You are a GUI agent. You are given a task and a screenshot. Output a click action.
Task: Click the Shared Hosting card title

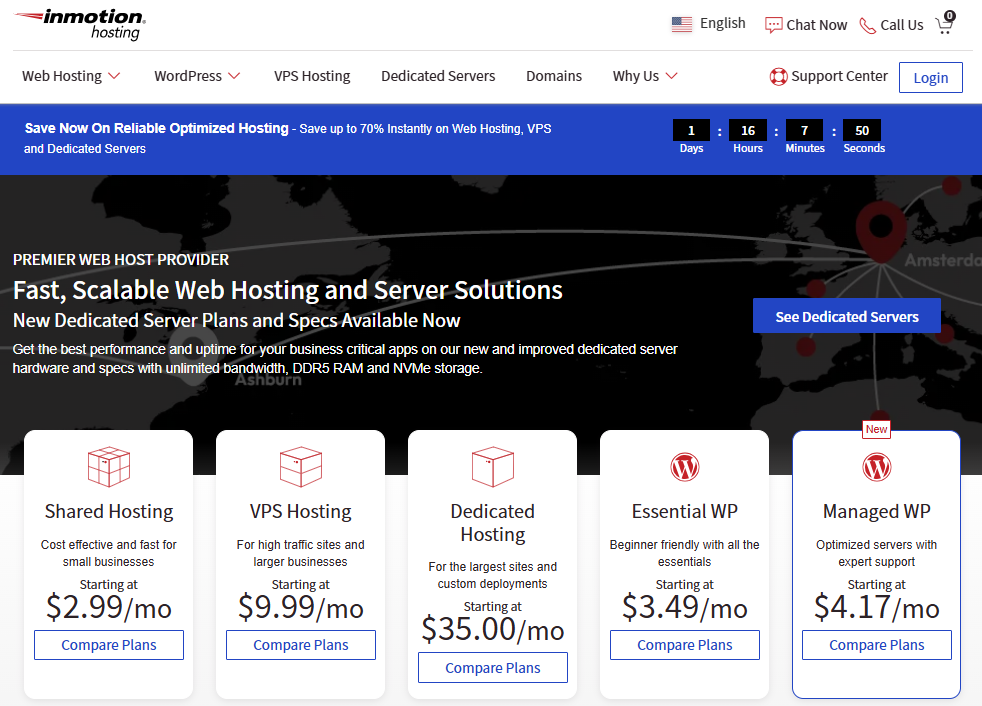[109, 512]
